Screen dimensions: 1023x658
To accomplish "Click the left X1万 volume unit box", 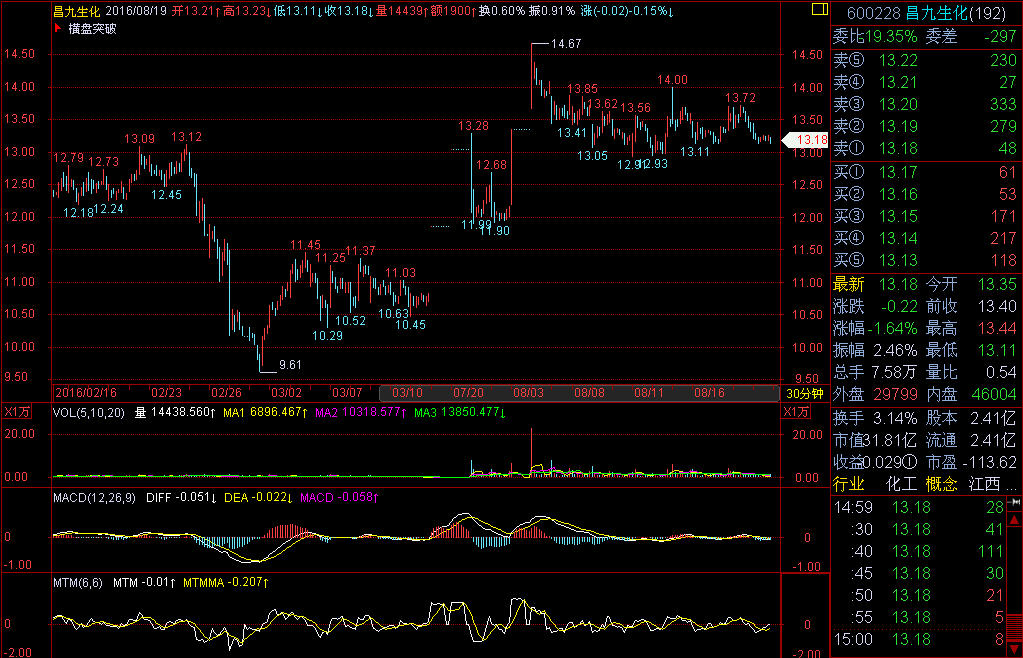I will [16, 411].
